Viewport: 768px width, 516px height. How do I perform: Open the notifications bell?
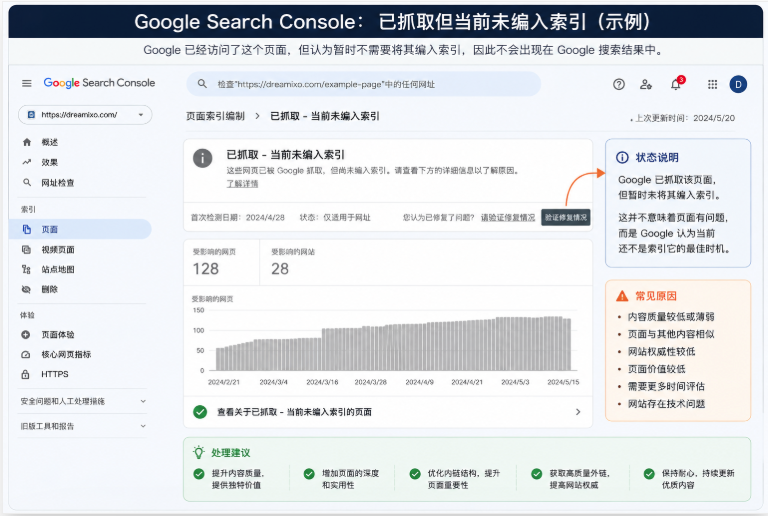click(676, 84)
